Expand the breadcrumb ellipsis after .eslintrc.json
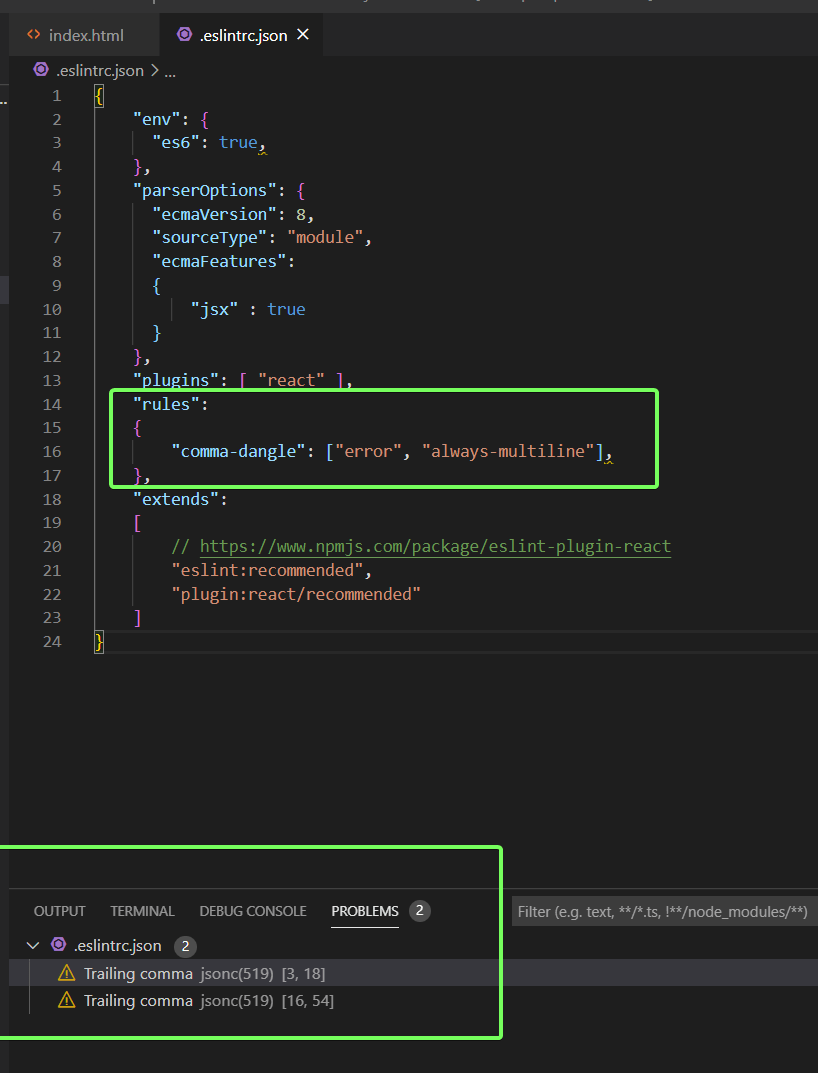The height and width of the screenshot is (1073, 818). [x=169, y=70]
